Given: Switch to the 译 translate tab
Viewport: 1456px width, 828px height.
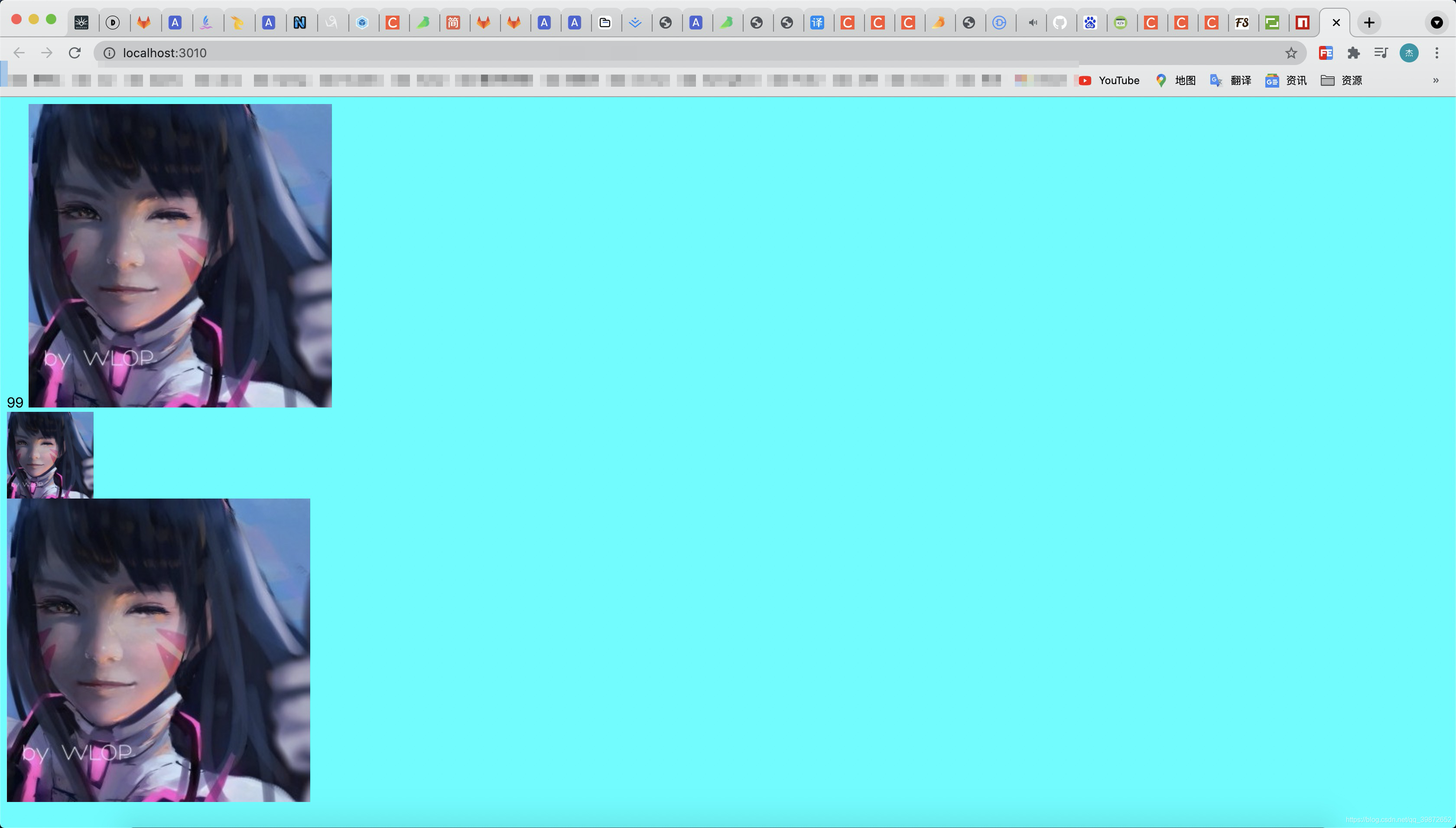Looking at the screenshot, I should pyautogui.click(x=817, y=23).
